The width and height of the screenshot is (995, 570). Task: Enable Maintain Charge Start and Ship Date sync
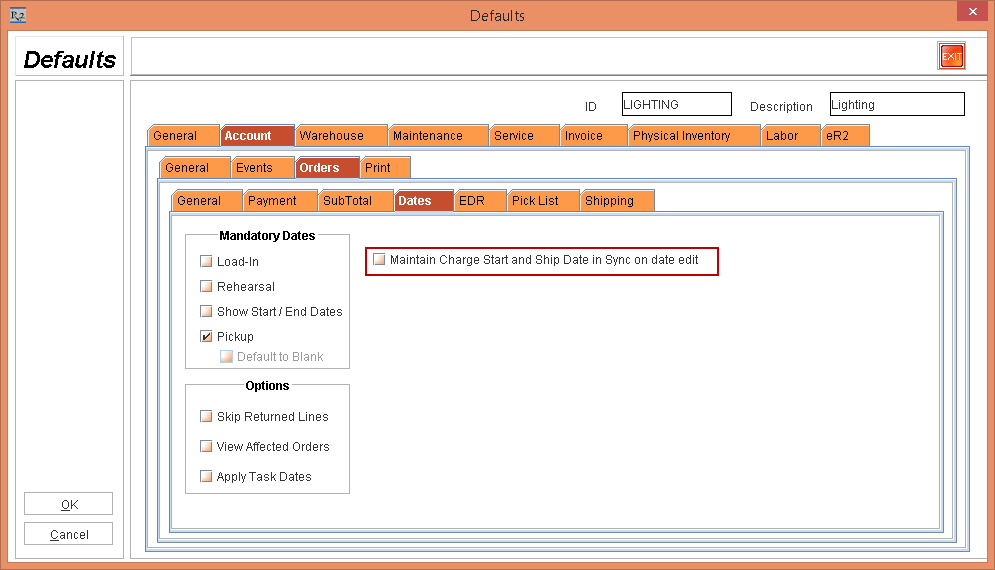[x=379, y=260]
